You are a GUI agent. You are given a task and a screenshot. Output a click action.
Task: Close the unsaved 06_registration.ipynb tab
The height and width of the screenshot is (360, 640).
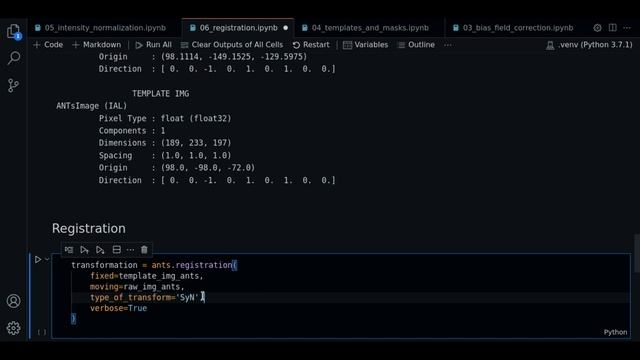286,28
